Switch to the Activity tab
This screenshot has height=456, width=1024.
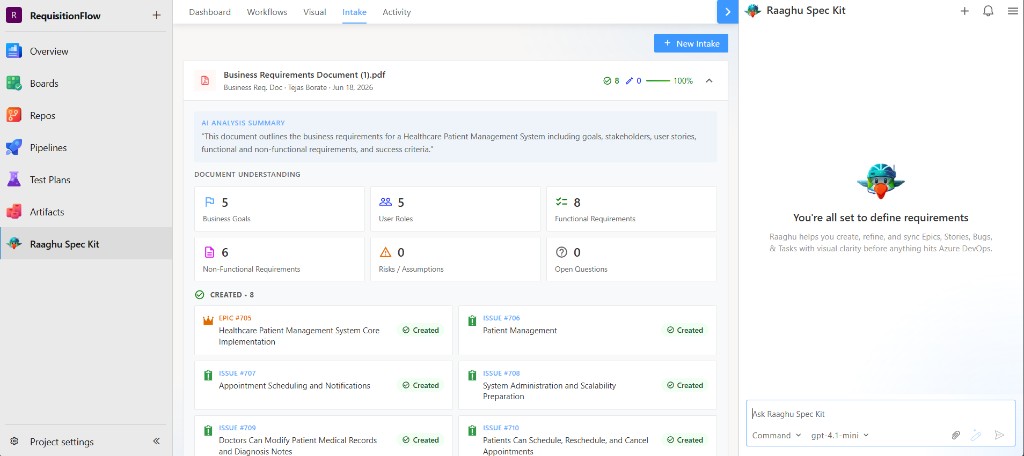(396, 12)
